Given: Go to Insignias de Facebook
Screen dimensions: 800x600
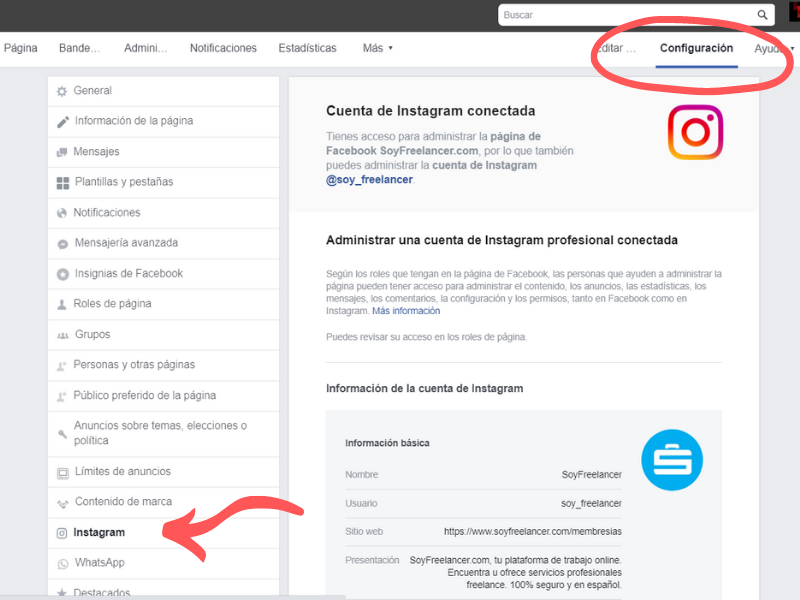Looking at the screenshot, I should point(163,273).
